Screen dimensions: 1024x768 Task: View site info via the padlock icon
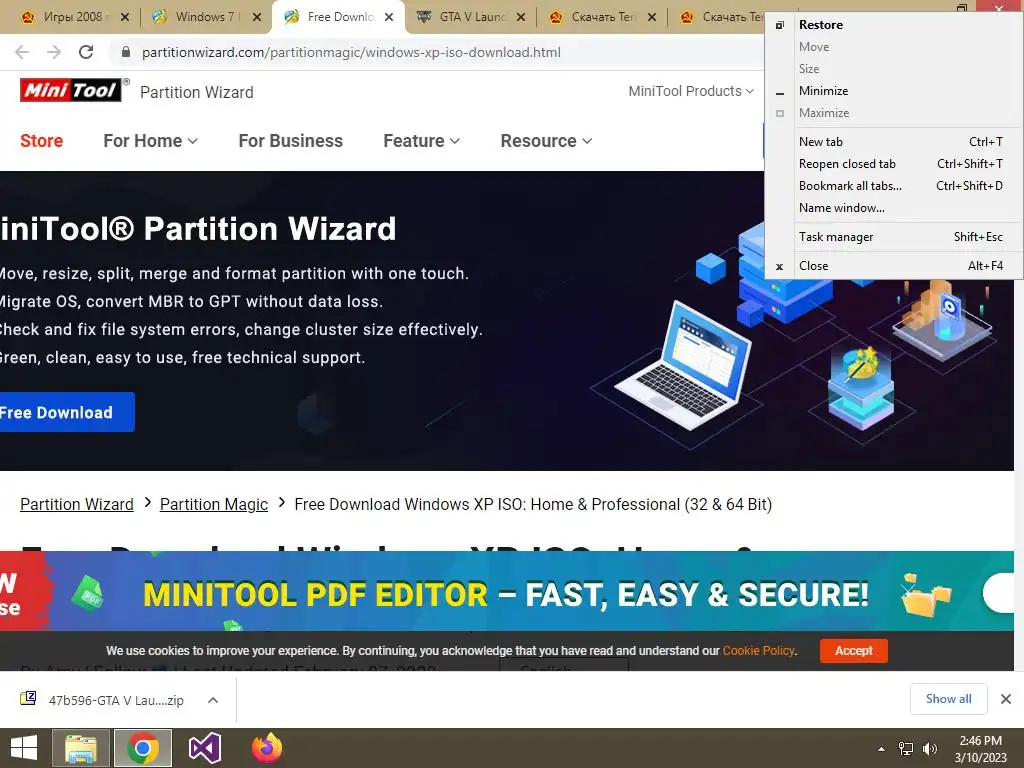[126, 52]
